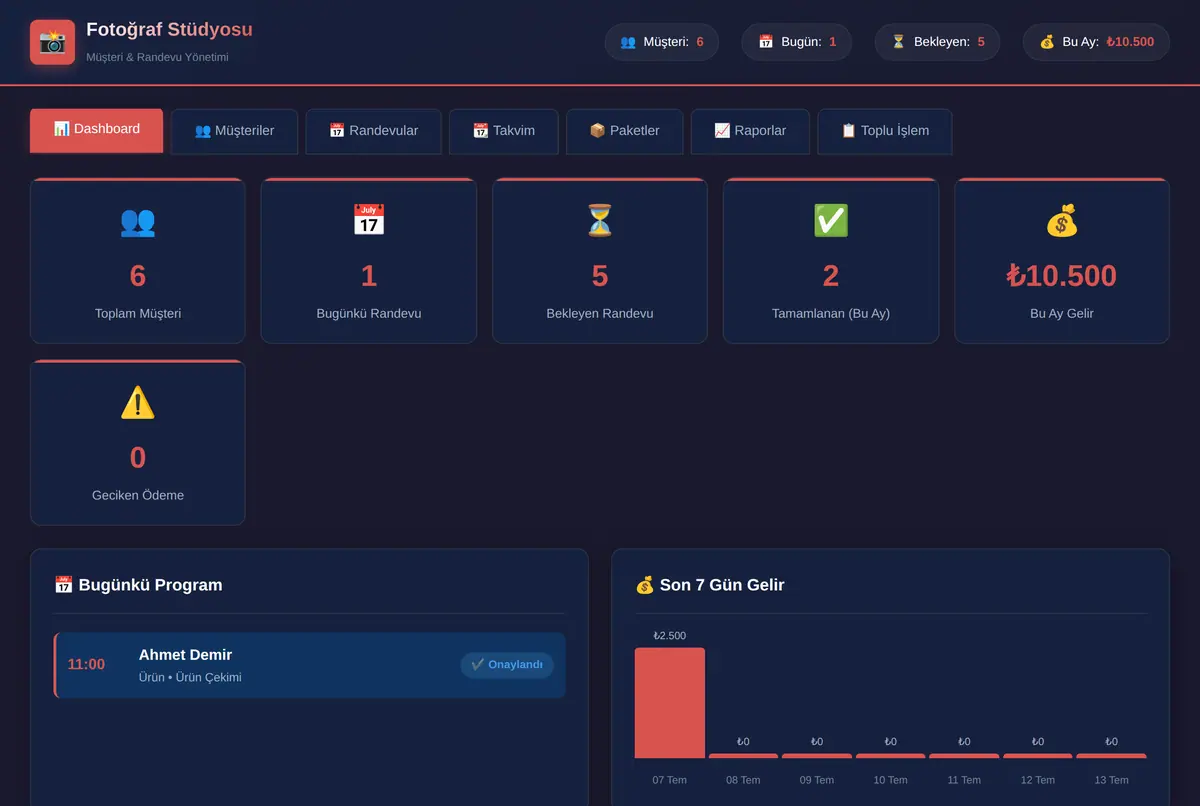Click the ₺10.500 revenue value in card
The image size is (1200, 806).
(1062, 276)
